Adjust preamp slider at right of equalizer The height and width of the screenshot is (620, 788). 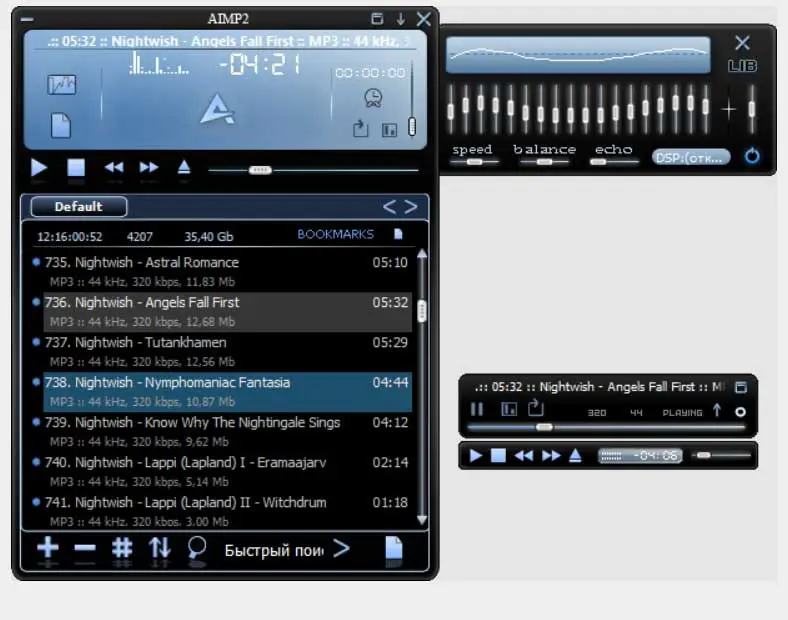[x=752, y=110]
